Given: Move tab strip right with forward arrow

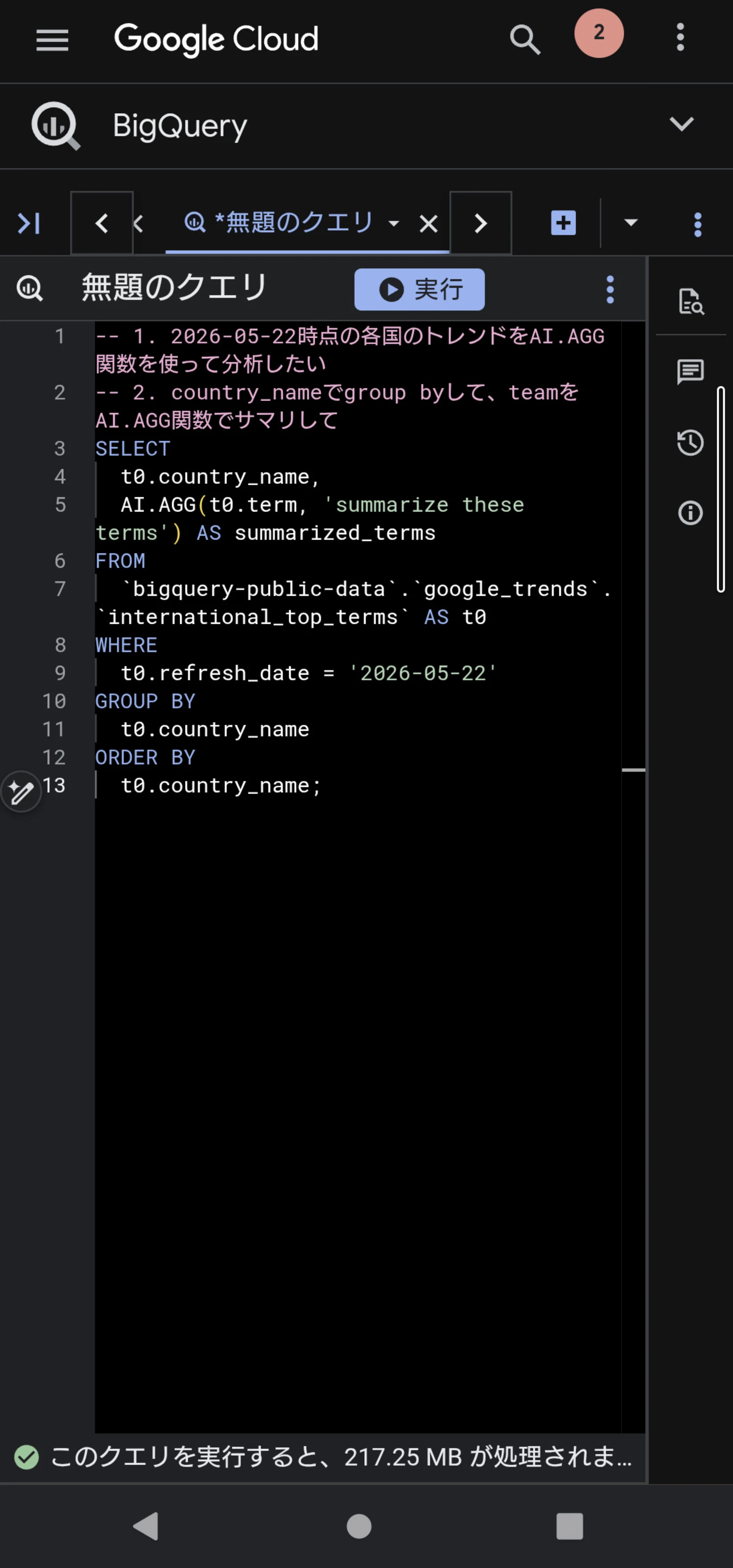Looking at the screenshot, I should tap(481, 223).
